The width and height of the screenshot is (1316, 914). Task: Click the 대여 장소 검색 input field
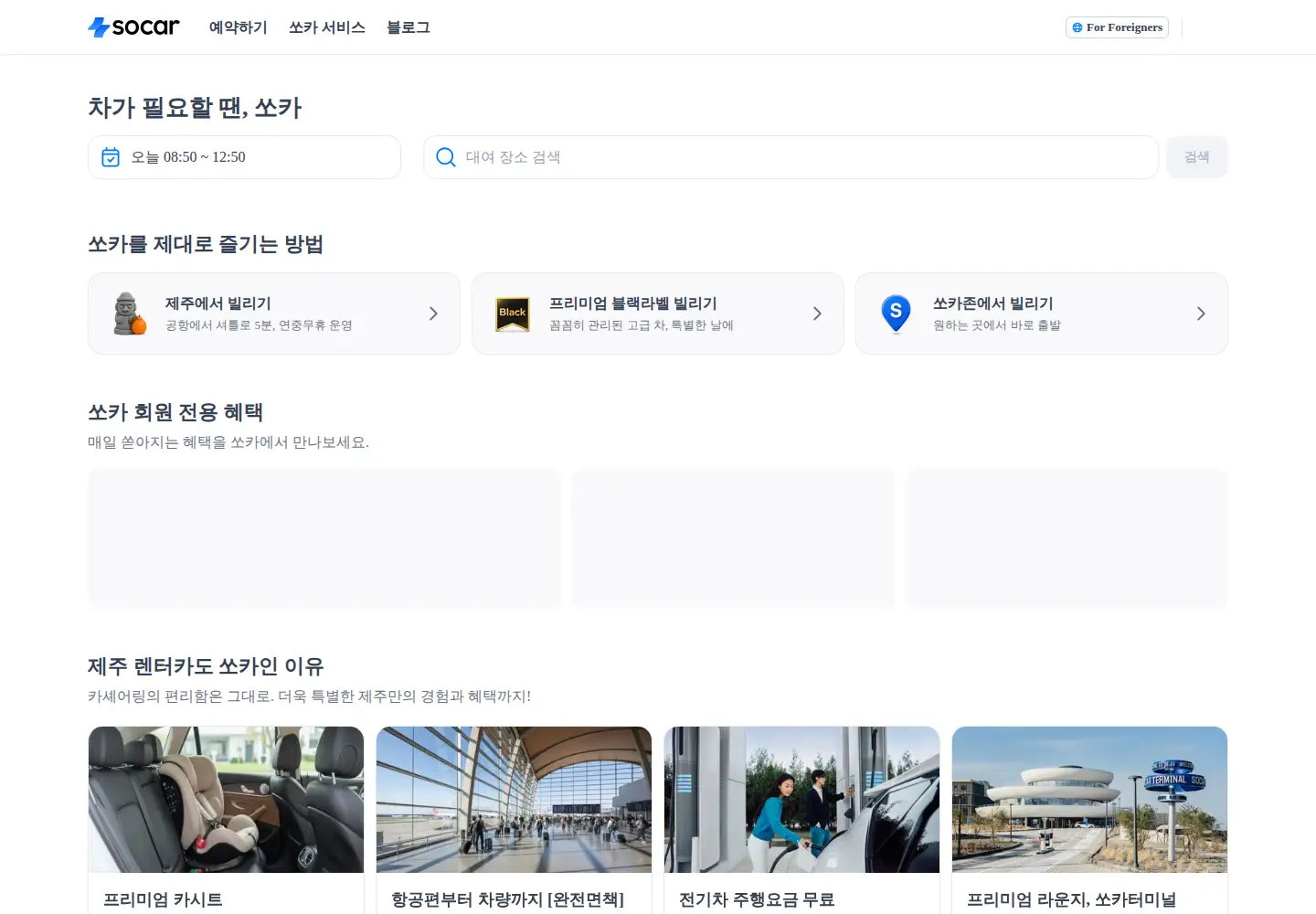(791, 157)
